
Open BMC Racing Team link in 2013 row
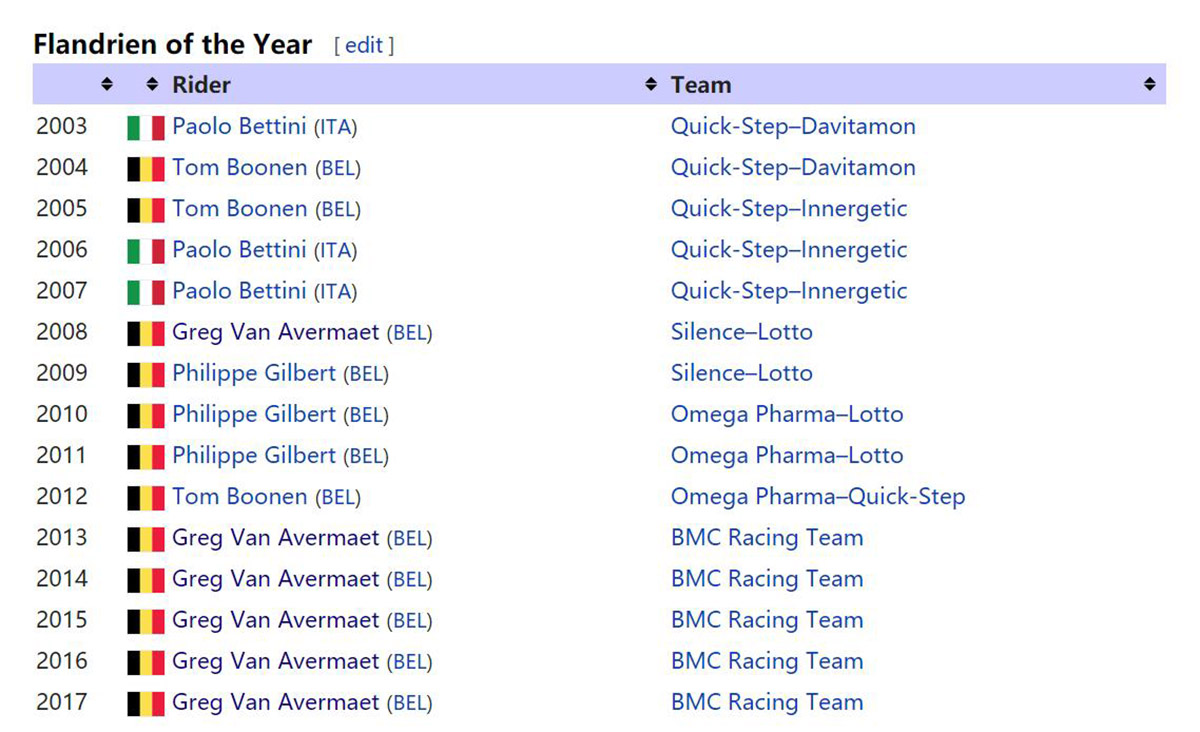(767, 537)
